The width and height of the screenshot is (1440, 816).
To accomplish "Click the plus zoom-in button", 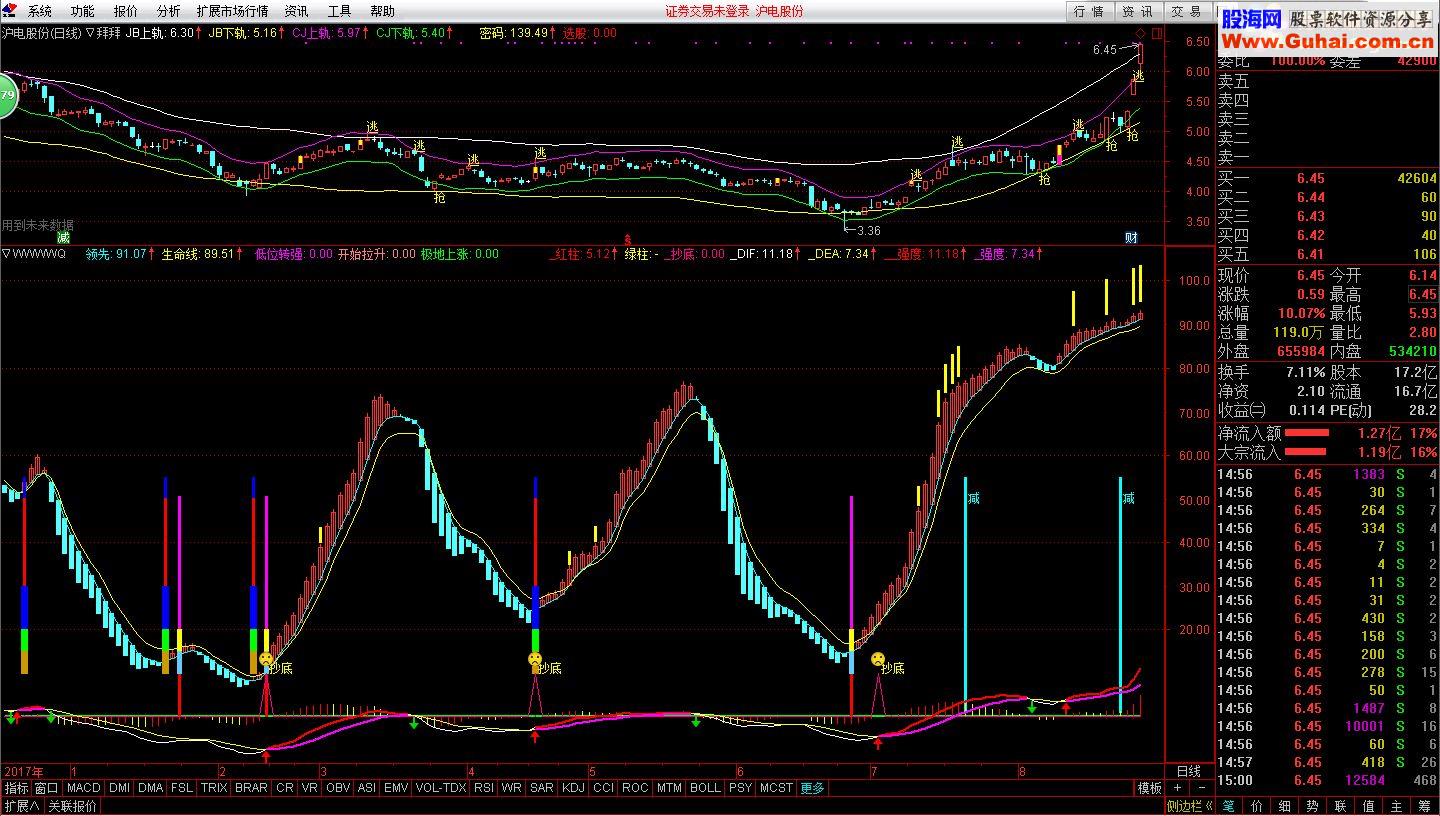I will tap(1178, 788).
